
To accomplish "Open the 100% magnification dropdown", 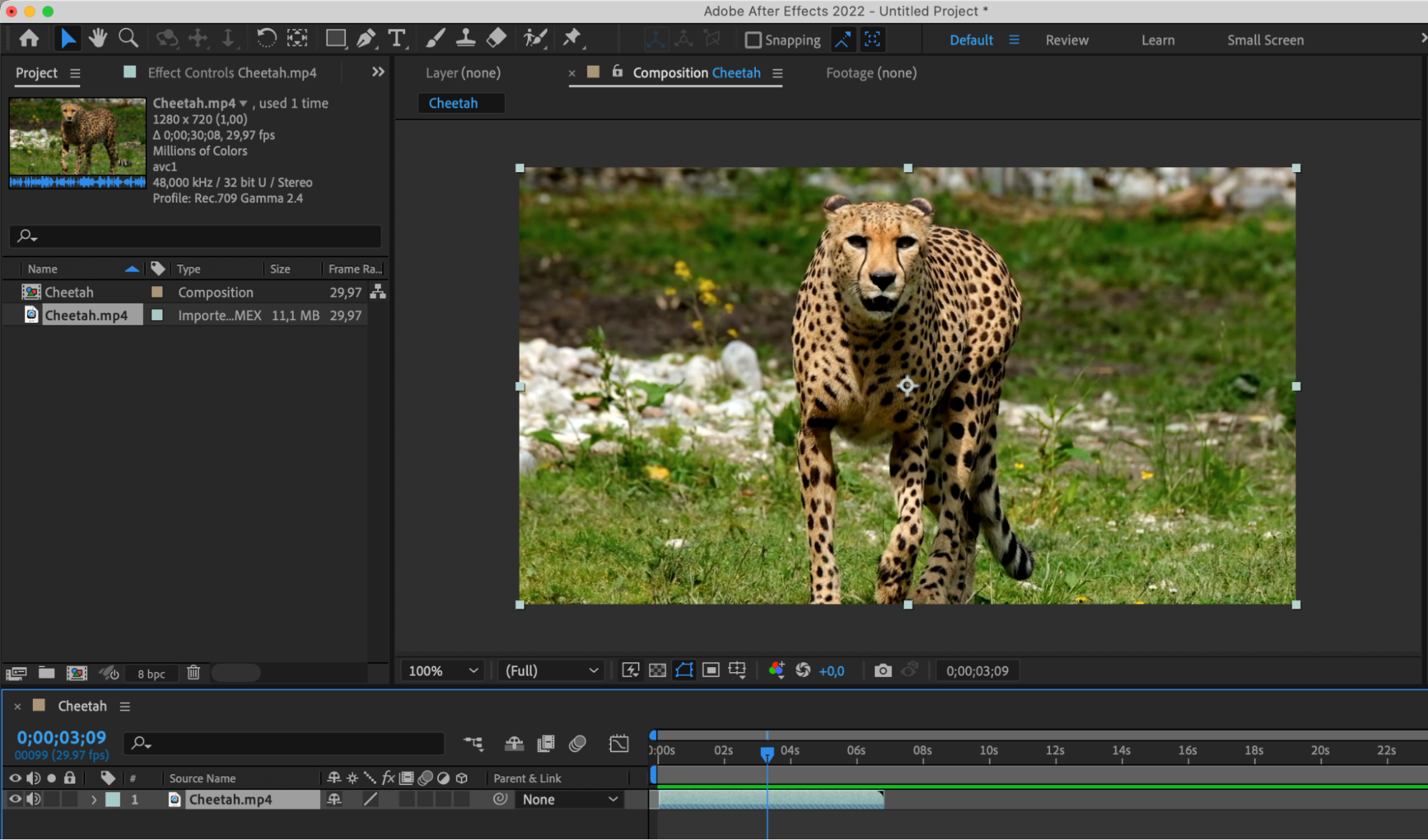I will coord(443,671).
